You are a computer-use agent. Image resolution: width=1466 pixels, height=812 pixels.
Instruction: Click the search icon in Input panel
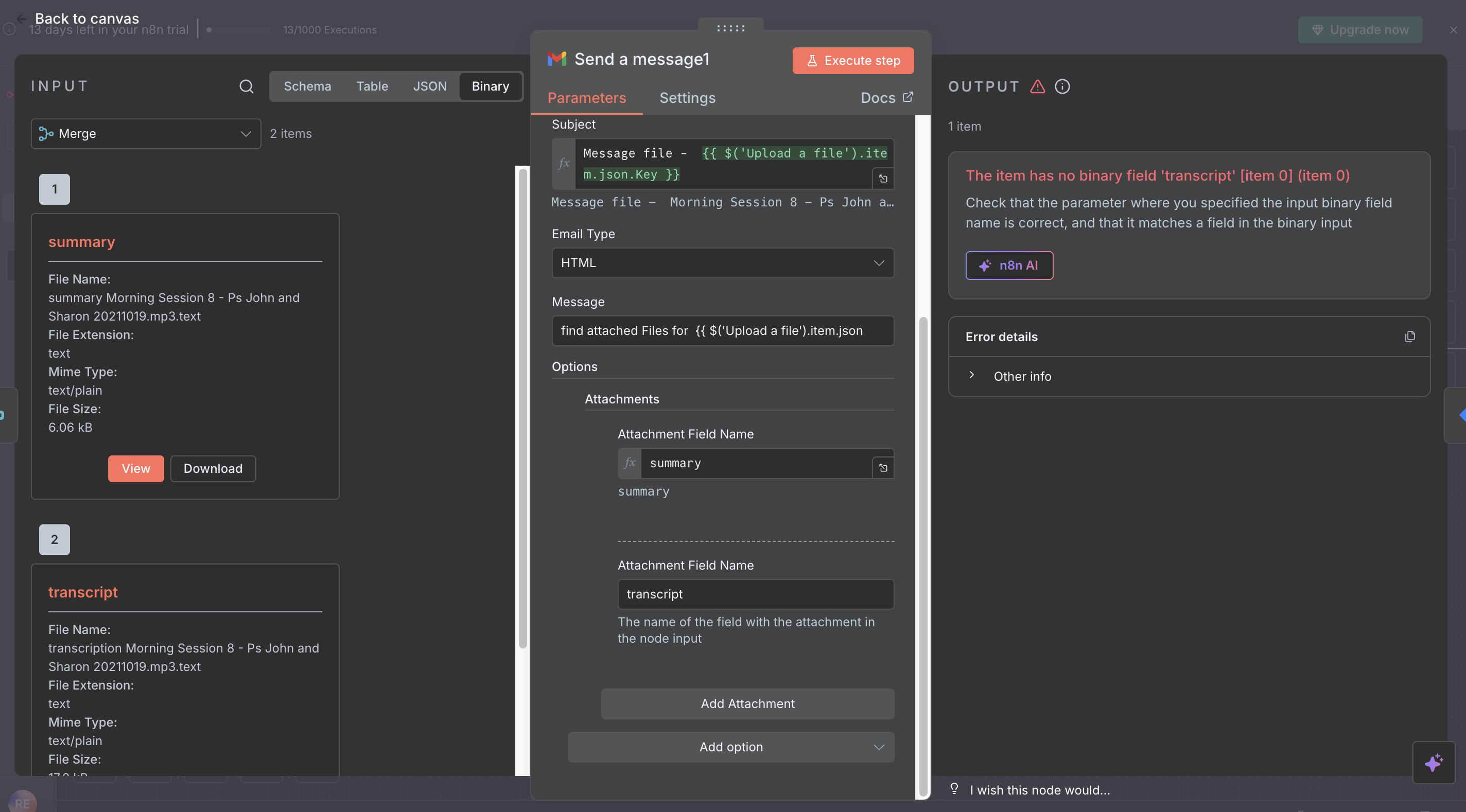[x=246, y=86]
